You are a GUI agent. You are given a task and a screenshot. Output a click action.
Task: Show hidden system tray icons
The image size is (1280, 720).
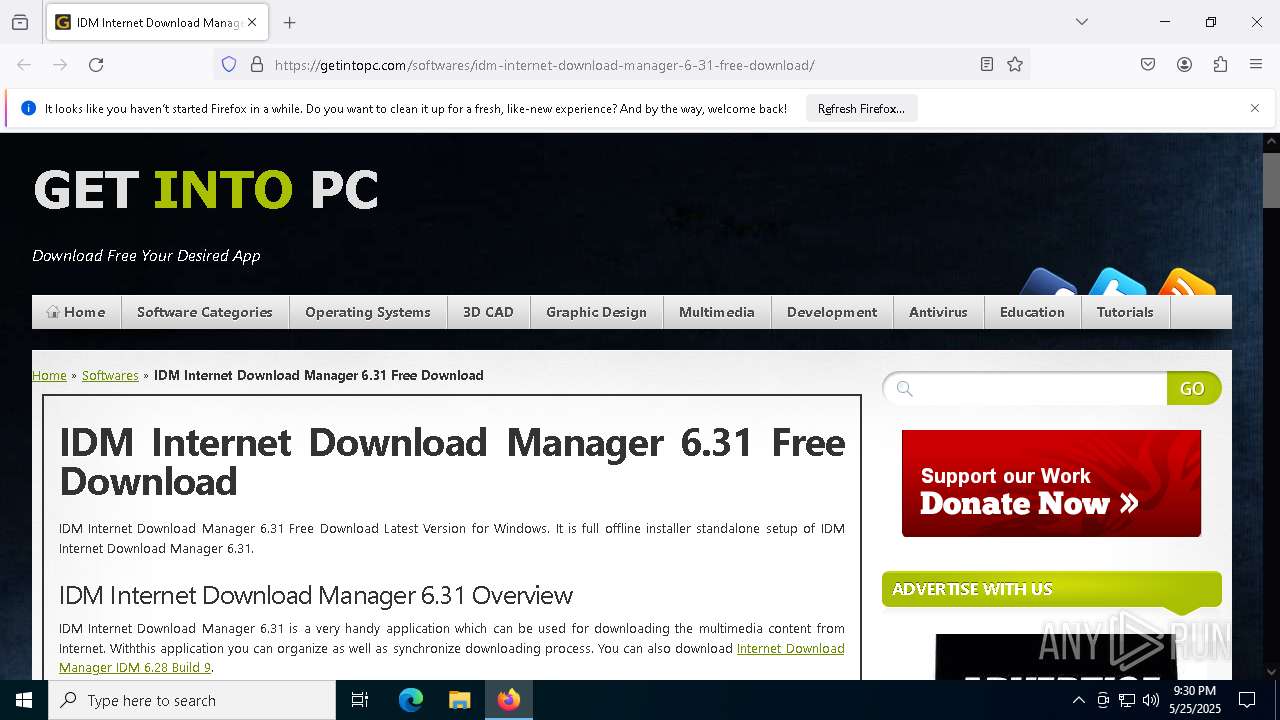point(1078,700)
